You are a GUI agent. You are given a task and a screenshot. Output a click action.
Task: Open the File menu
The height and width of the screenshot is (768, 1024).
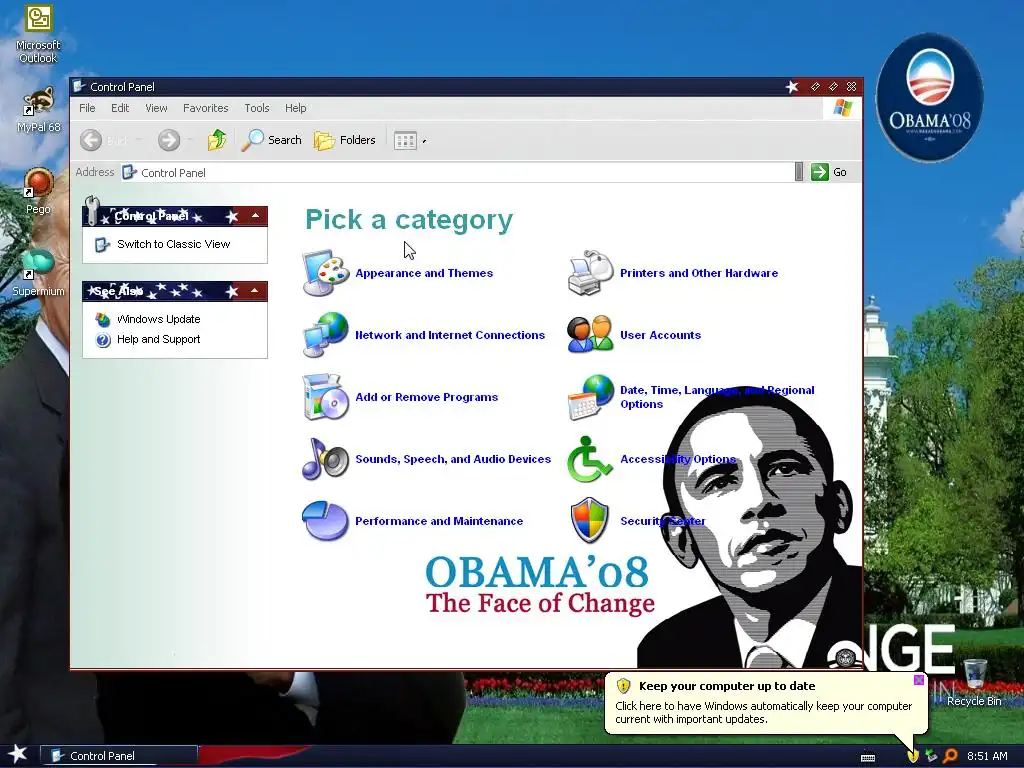(x=87, y=108)
